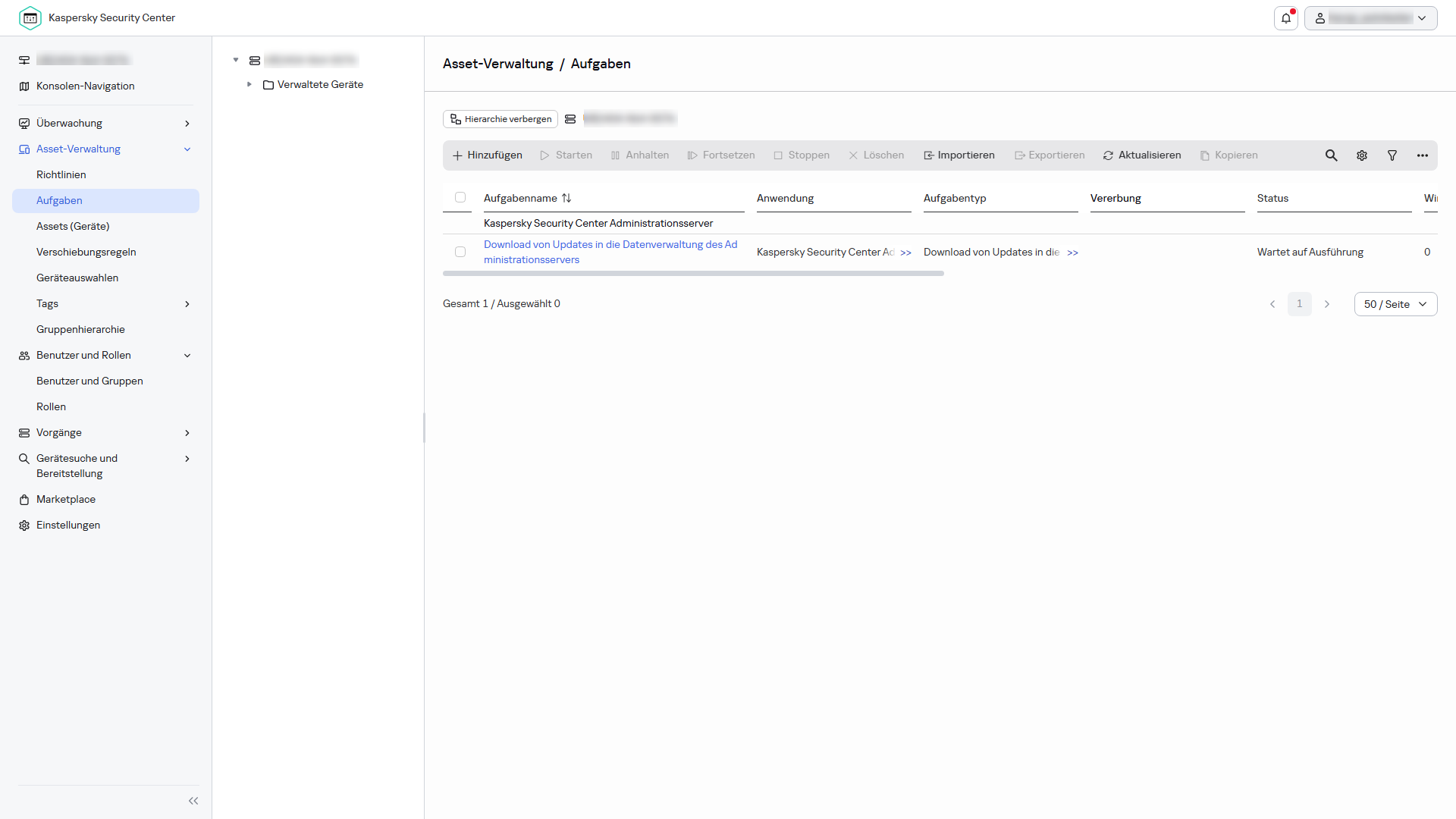Expand the Verwaltete Geräte tree node
1456x819 pixels.
[249, 84]
